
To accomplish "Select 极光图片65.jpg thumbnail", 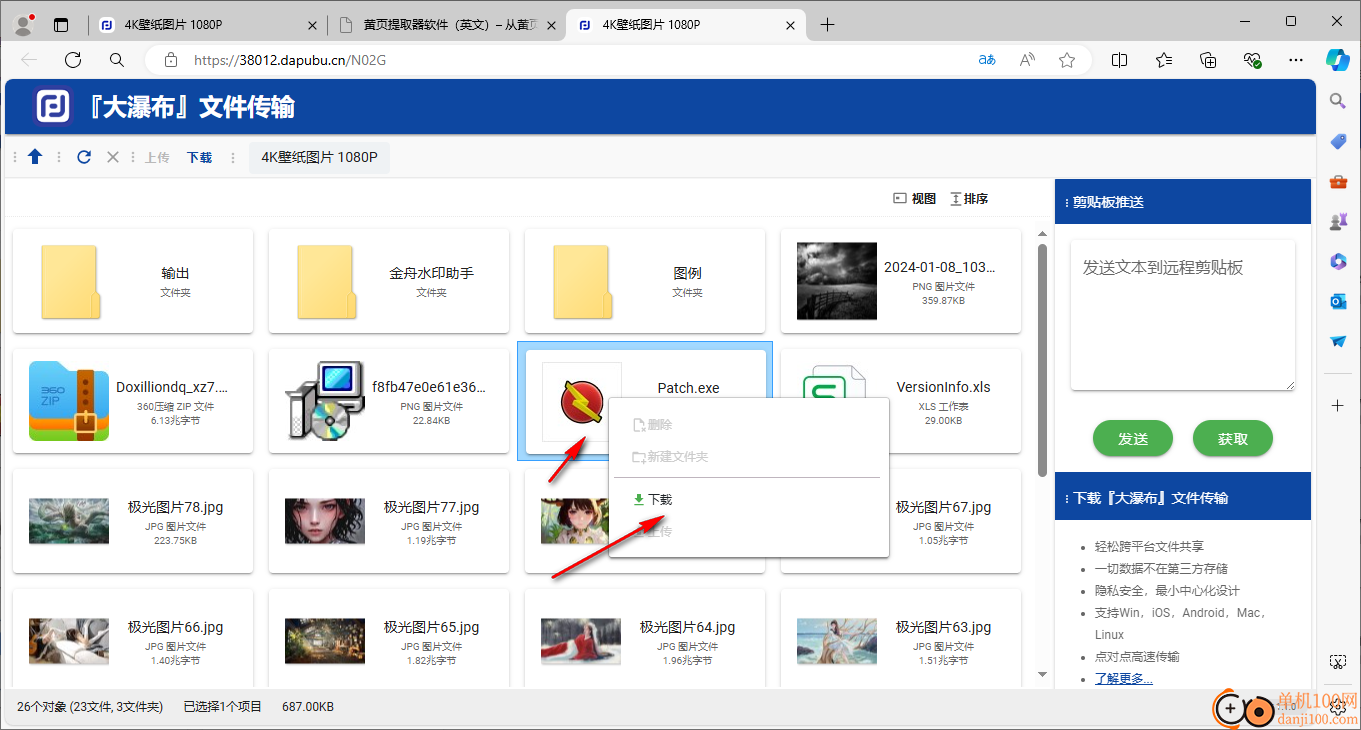I will tap(324, 641).
